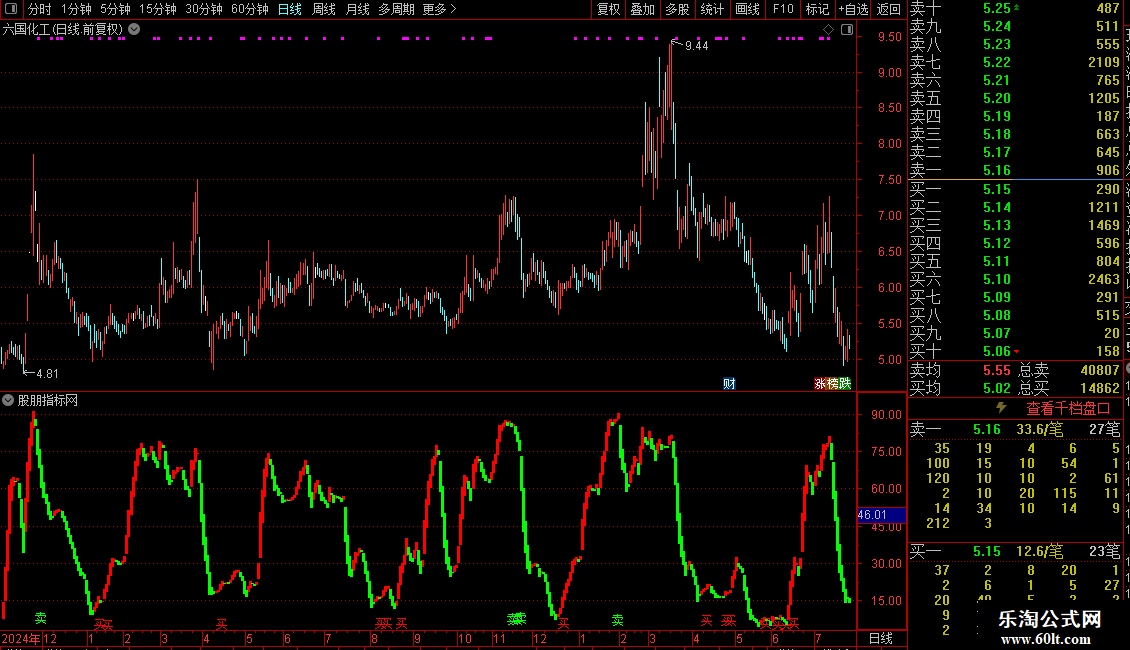The height and width of the screenshot is (650, 1130).
Task: Select the 5分钟 period
Action: tap(115, 9)
